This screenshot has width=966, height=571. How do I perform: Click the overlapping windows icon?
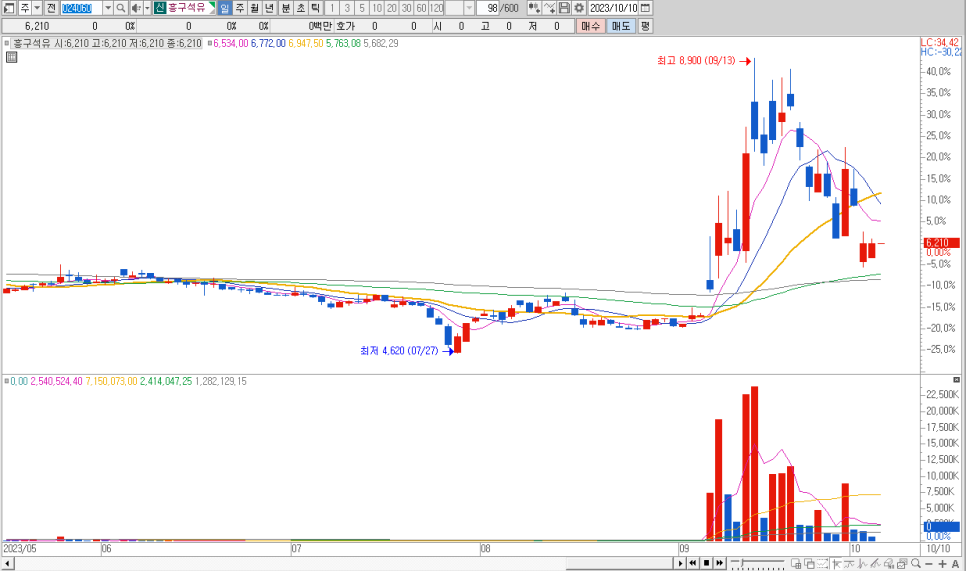[x=810, y=563]
